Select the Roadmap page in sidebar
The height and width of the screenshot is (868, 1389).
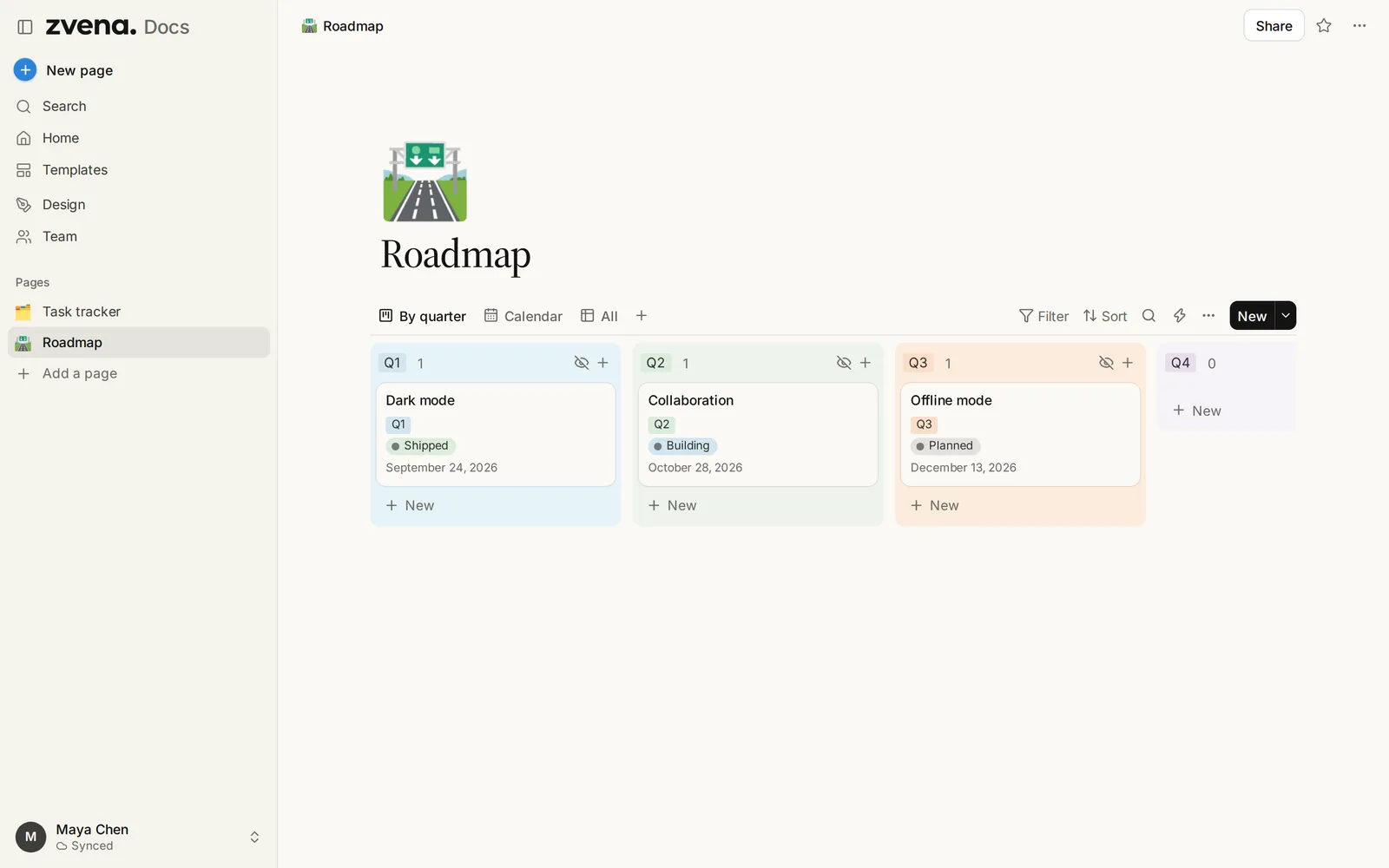pos(139,342)
